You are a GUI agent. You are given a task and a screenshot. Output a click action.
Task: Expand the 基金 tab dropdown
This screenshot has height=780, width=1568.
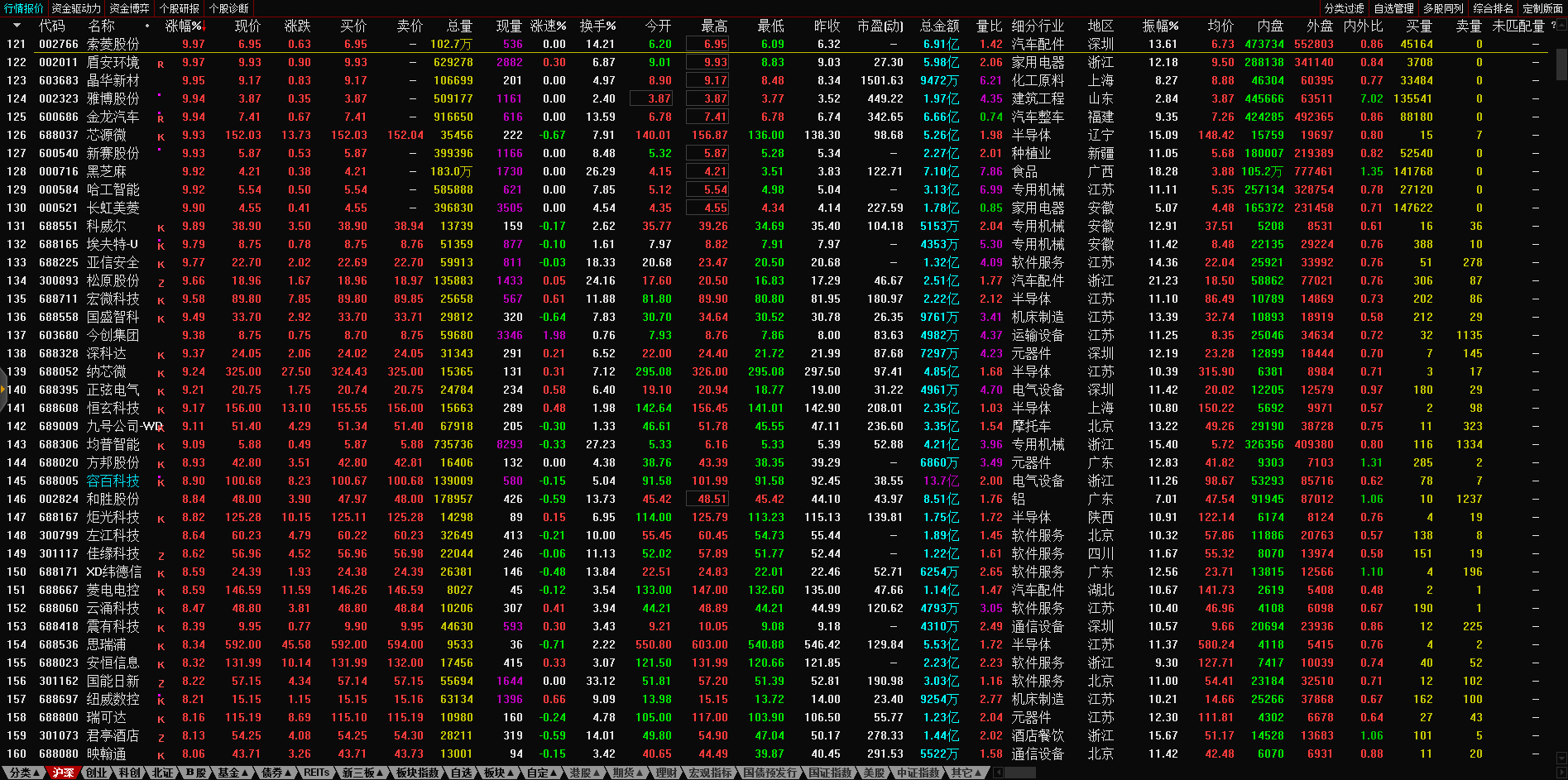point(233,773)
